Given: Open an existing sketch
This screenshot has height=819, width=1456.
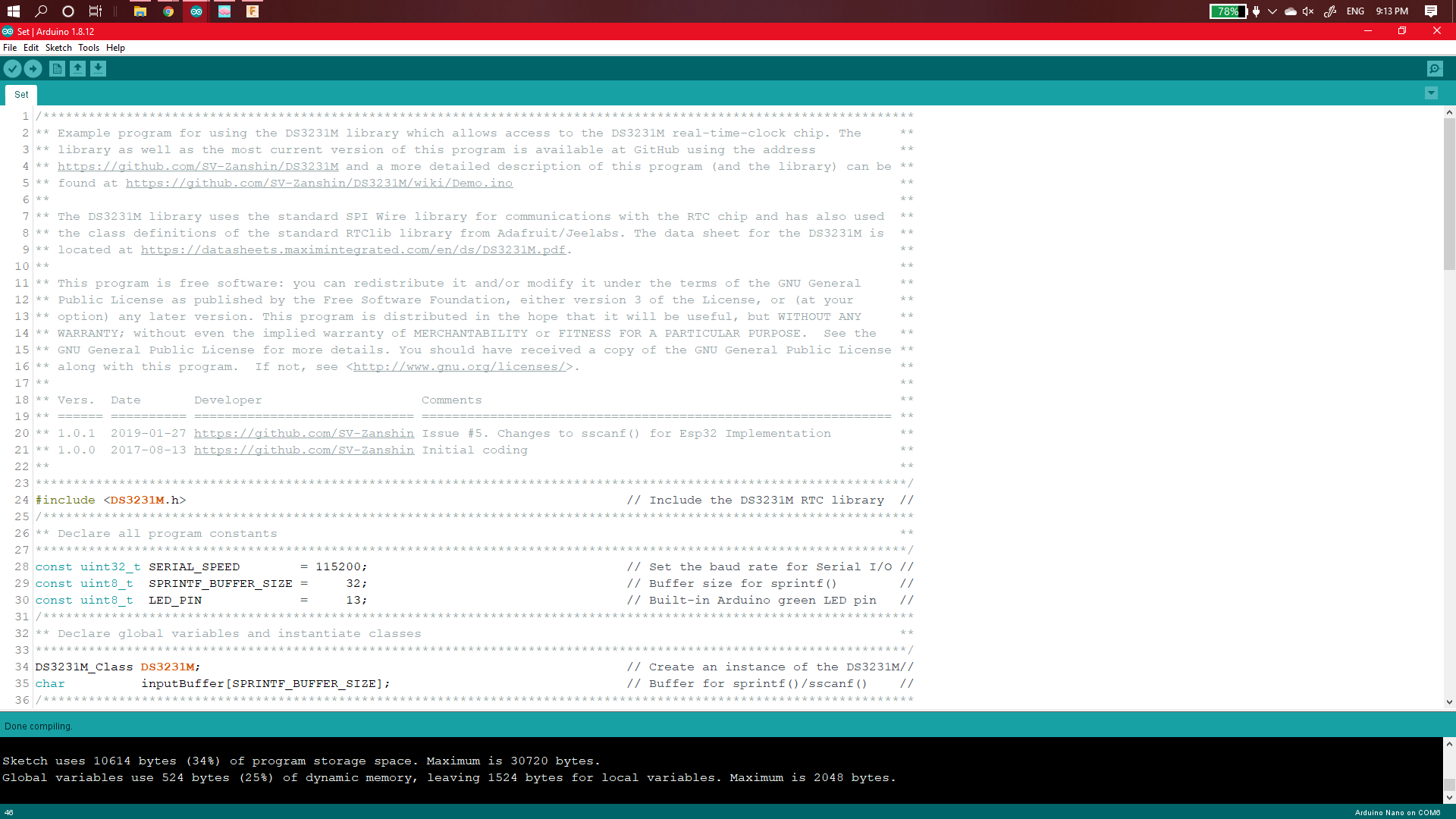Looking at the screenshot, I should 77,68.
